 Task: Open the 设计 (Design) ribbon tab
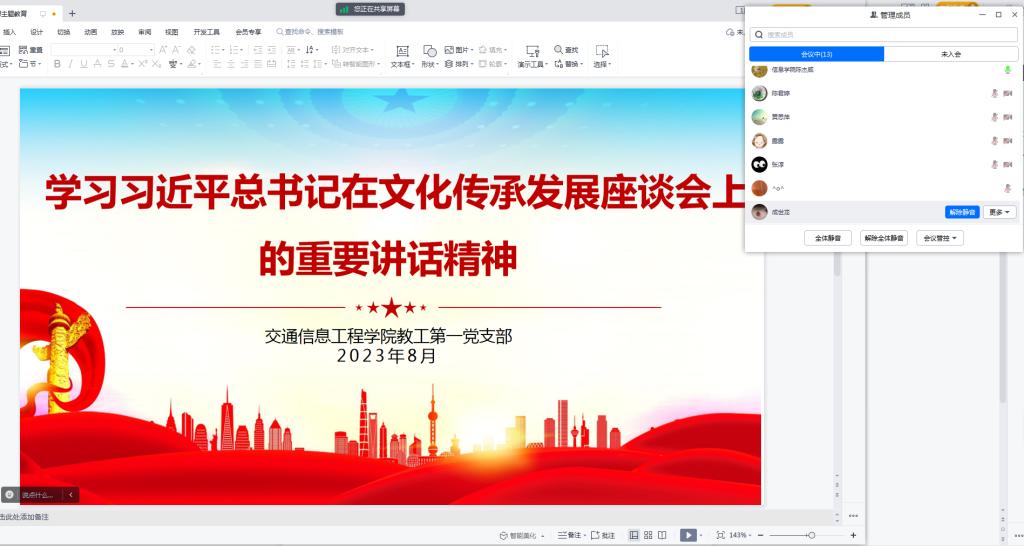pyautogui.click(x=36, y=32)
